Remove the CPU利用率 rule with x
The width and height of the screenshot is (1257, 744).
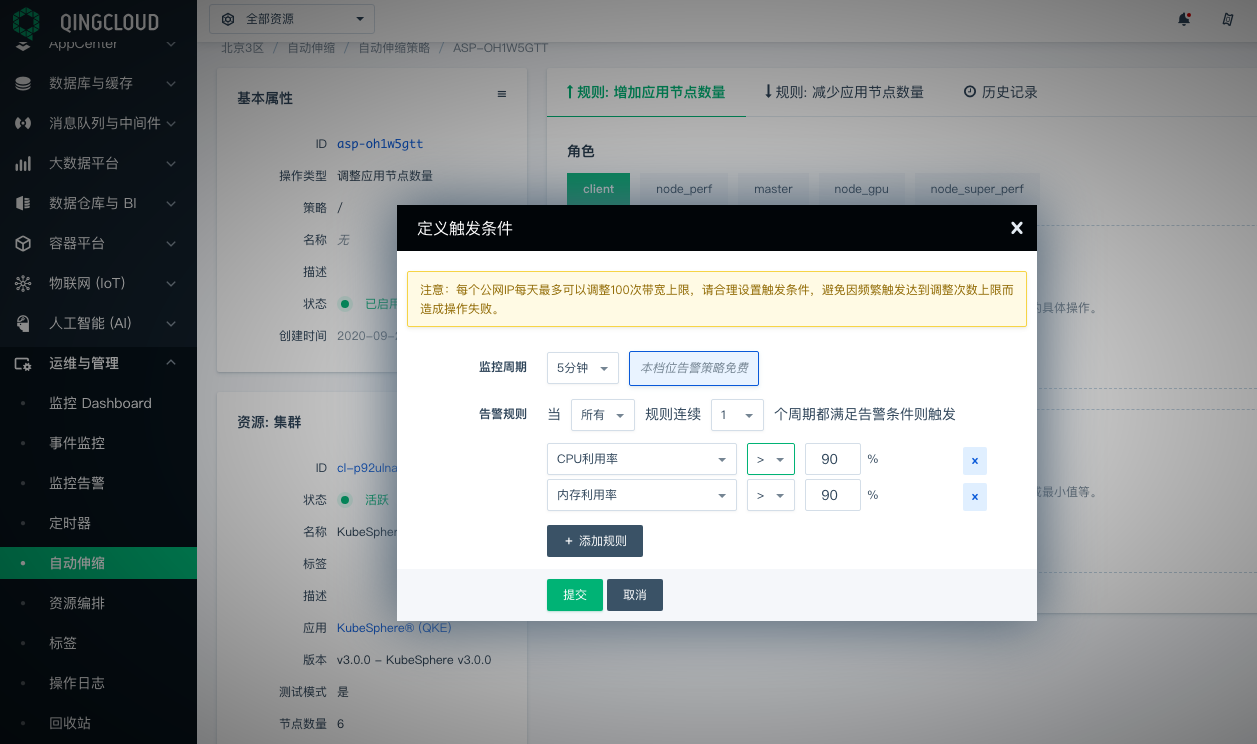coord(974,460)
